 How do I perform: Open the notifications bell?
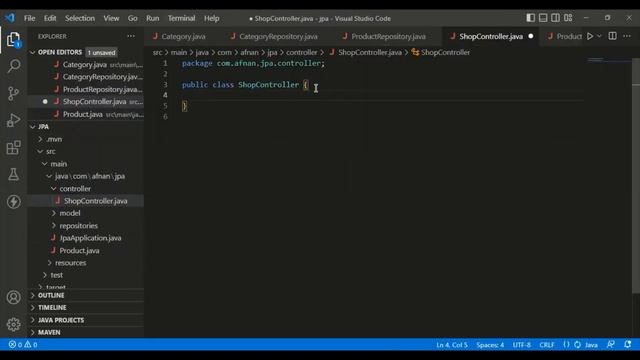point(628,344)
